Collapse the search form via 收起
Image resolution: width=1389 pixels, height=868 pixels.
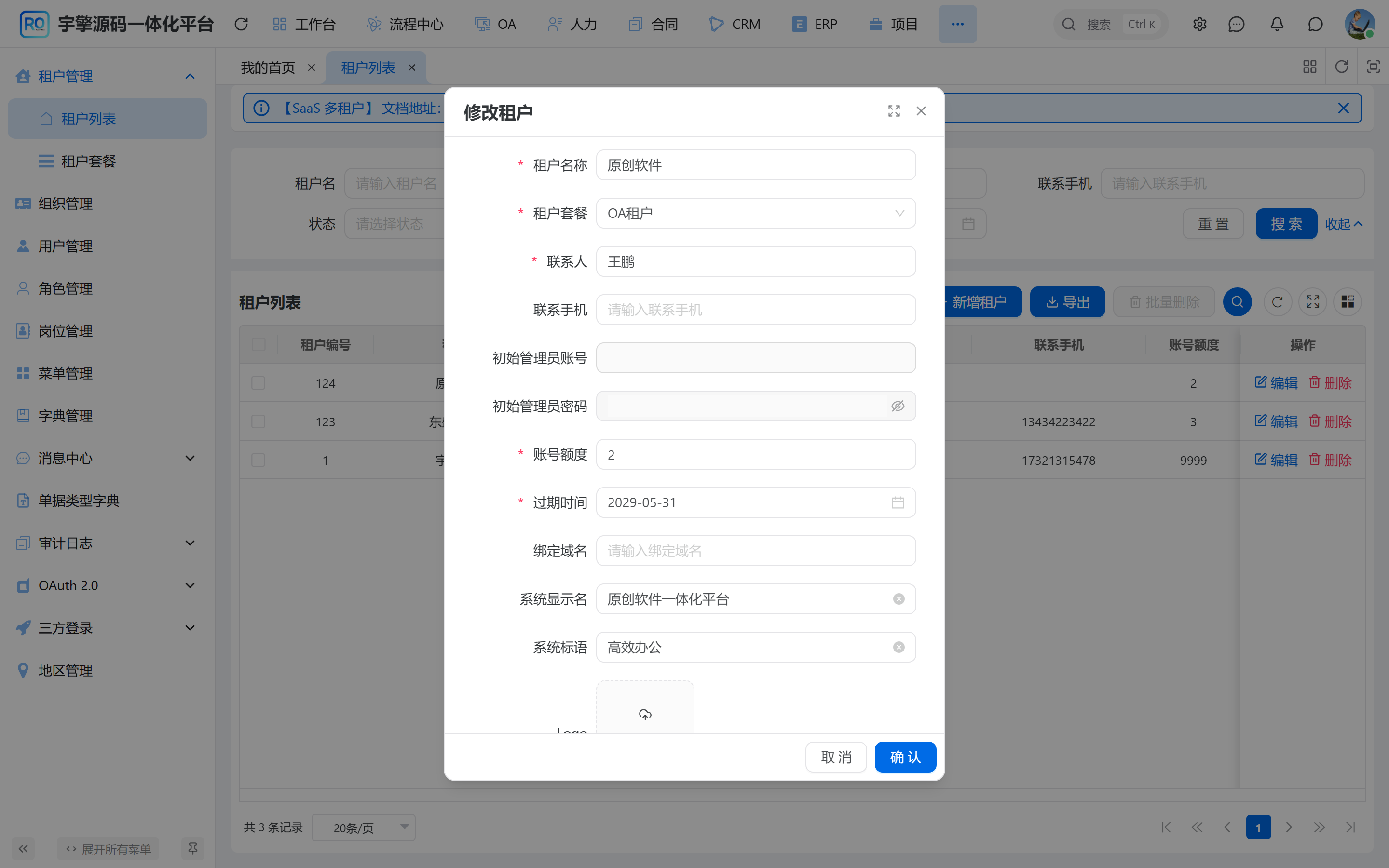[1344, 224]
